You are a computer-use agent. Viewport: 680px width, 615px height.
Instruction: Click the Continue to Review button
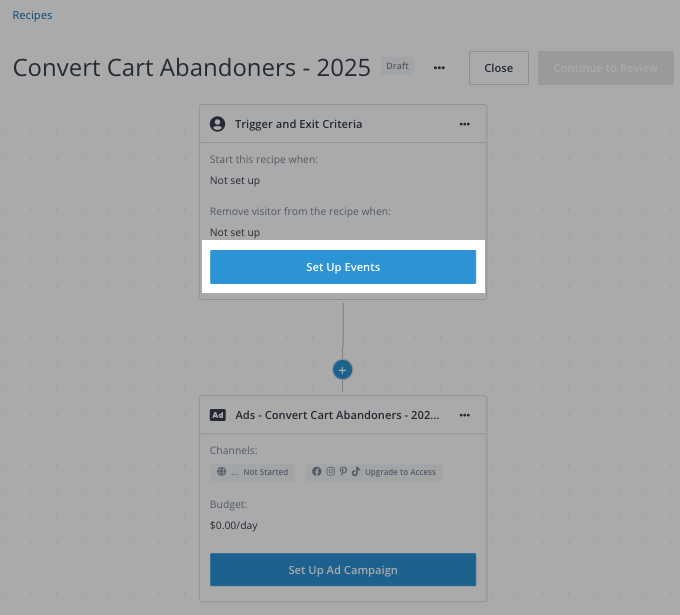coord(606,68)
